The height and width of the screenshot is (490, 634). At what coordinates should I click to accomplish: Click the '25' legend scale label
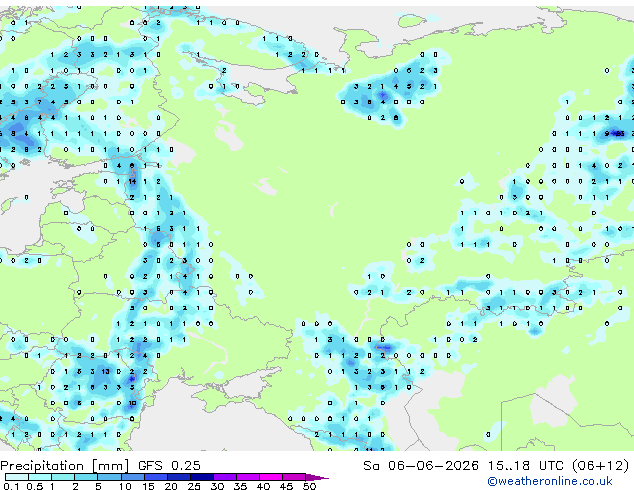[x=194, y=486]
